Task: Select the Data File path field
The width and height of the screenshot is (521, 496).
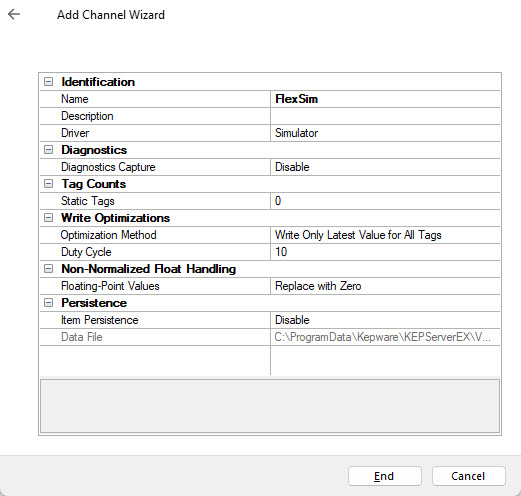Action: pos(385,337)
